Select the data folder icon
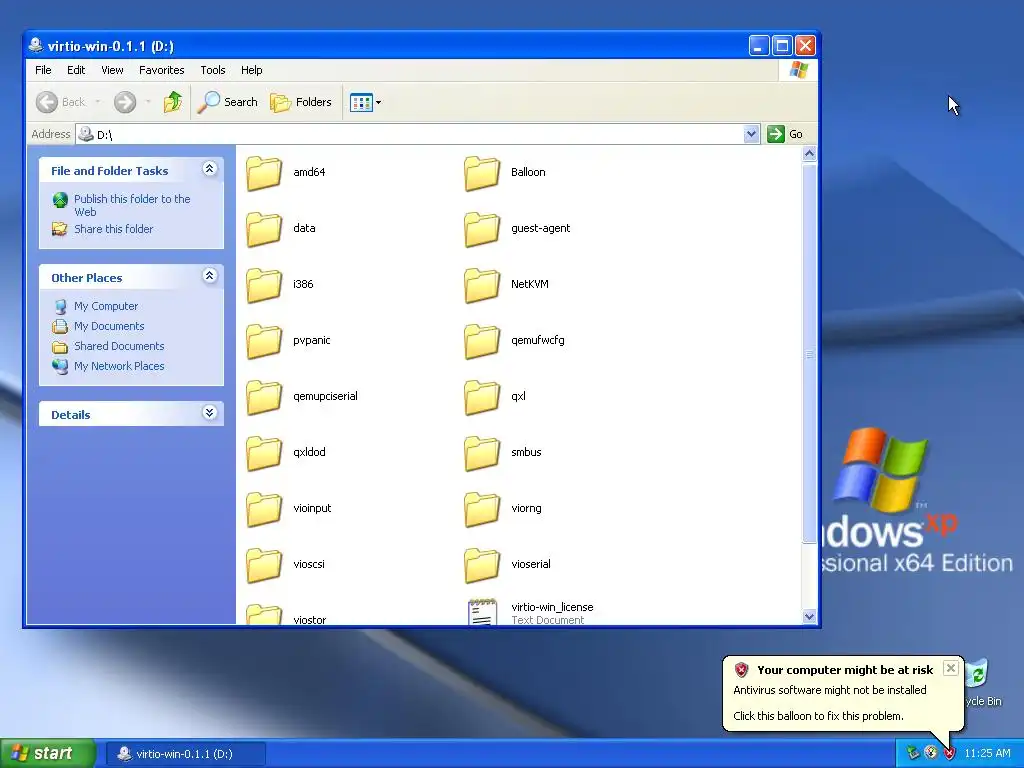The image size is (1024, 768). 264,229
